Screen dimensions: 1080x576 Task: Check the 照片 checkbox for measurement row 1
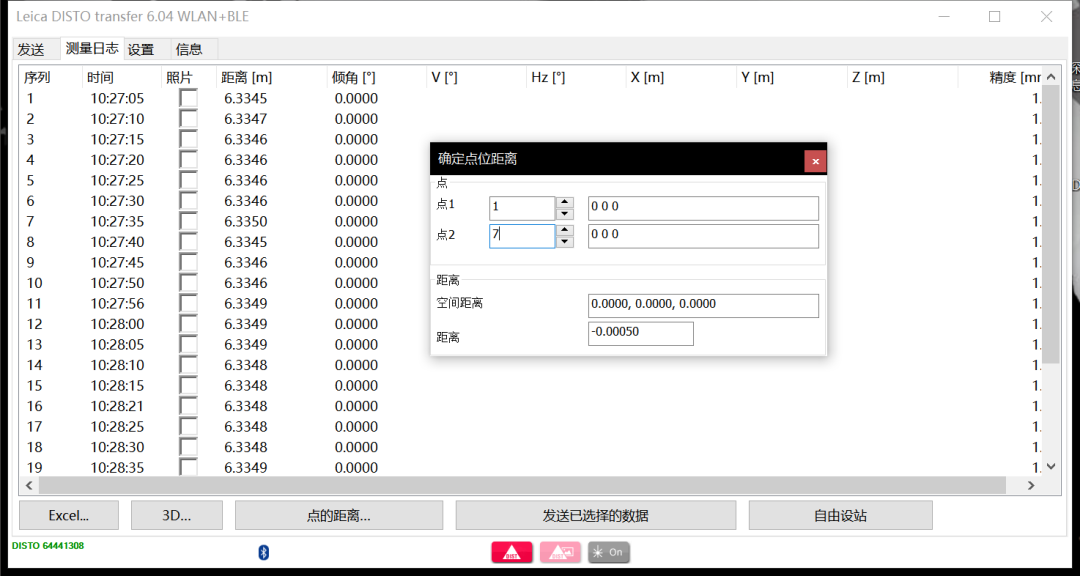point(187,98)
